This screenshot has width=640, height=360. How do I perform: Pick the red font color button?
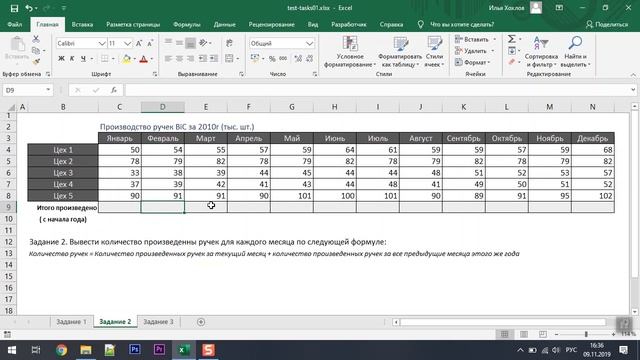tap(143, 59)
